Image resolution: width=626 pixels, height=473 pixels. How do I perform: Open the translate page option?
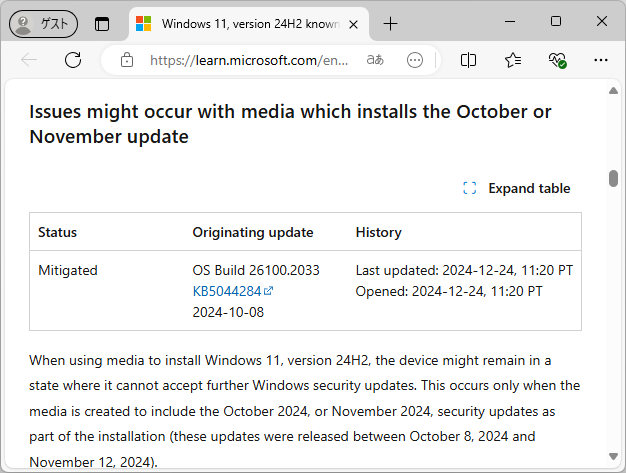(x=375, y=60)
